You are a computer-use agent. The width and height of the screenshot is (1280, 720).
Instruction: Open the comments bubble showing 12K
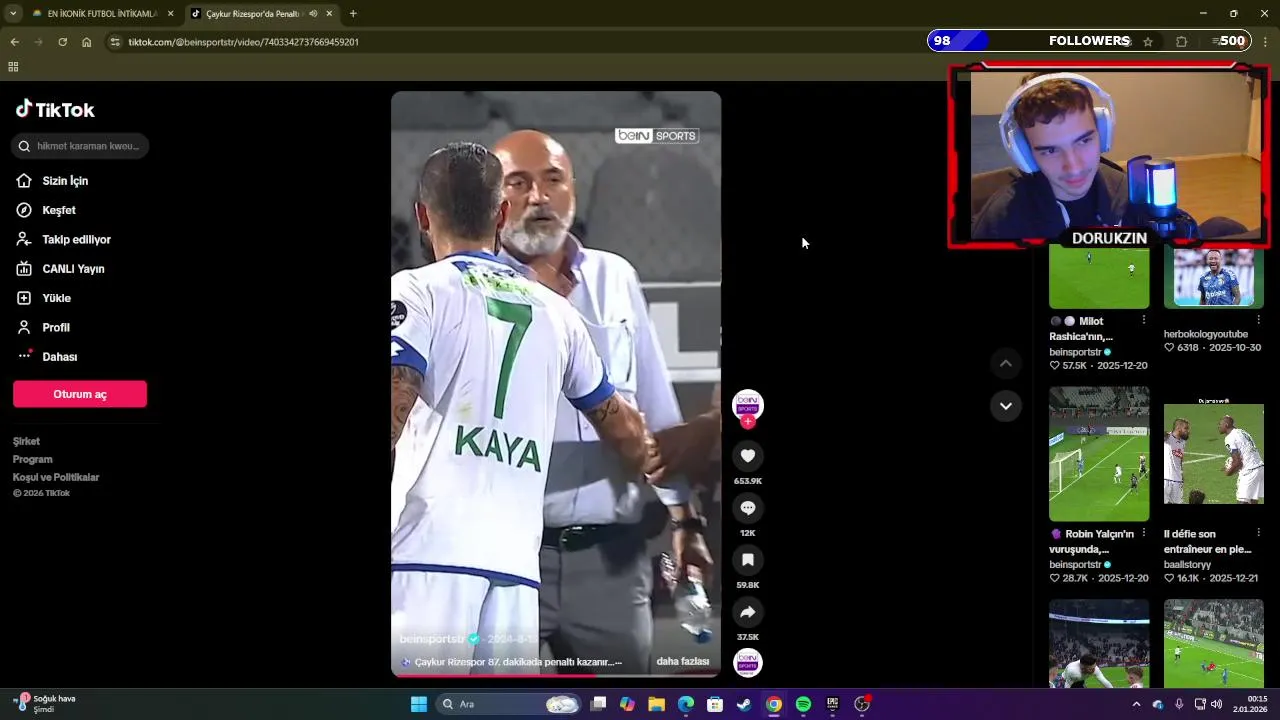tap(747, 508)
